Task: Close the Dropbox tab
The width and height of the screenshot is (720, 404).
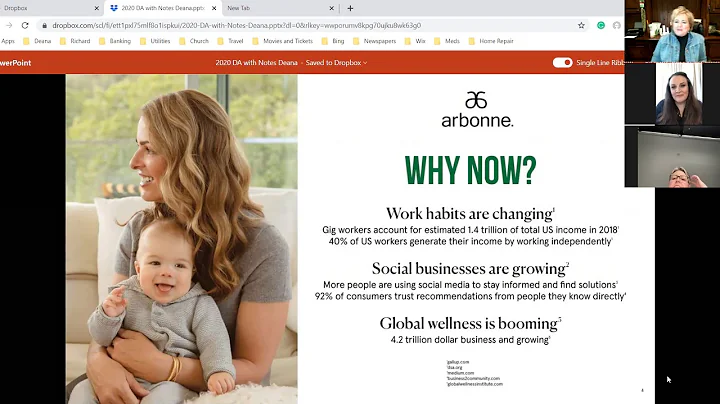Action: coord(96,8)
